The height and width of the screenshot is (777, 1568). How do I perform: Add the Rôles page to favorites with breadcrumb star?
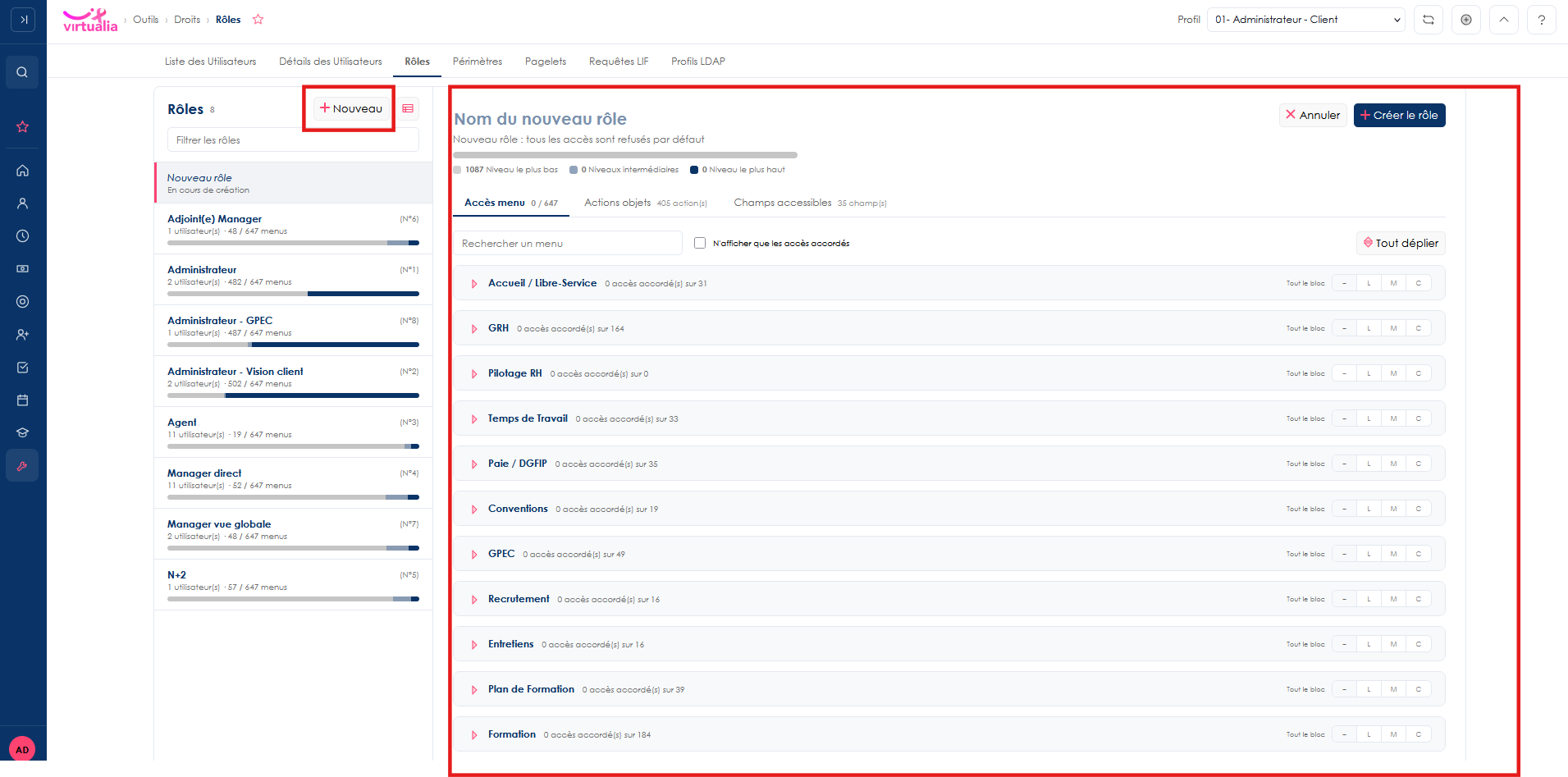pyautogui.click(x=258, y=20)
